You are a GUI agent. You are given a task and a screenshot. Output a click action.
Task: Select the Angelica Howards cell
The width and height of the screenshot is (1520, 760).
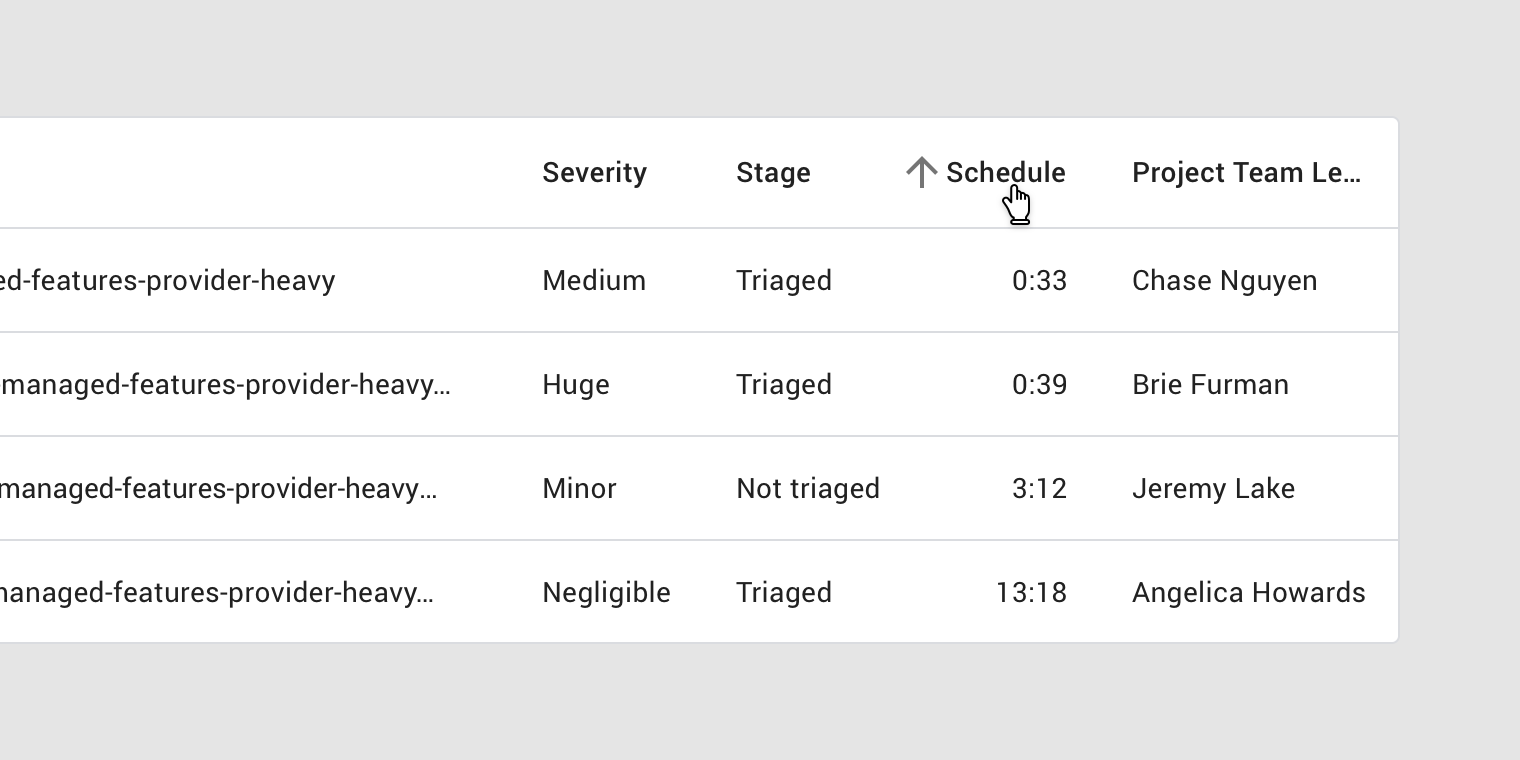point(1248,593)
